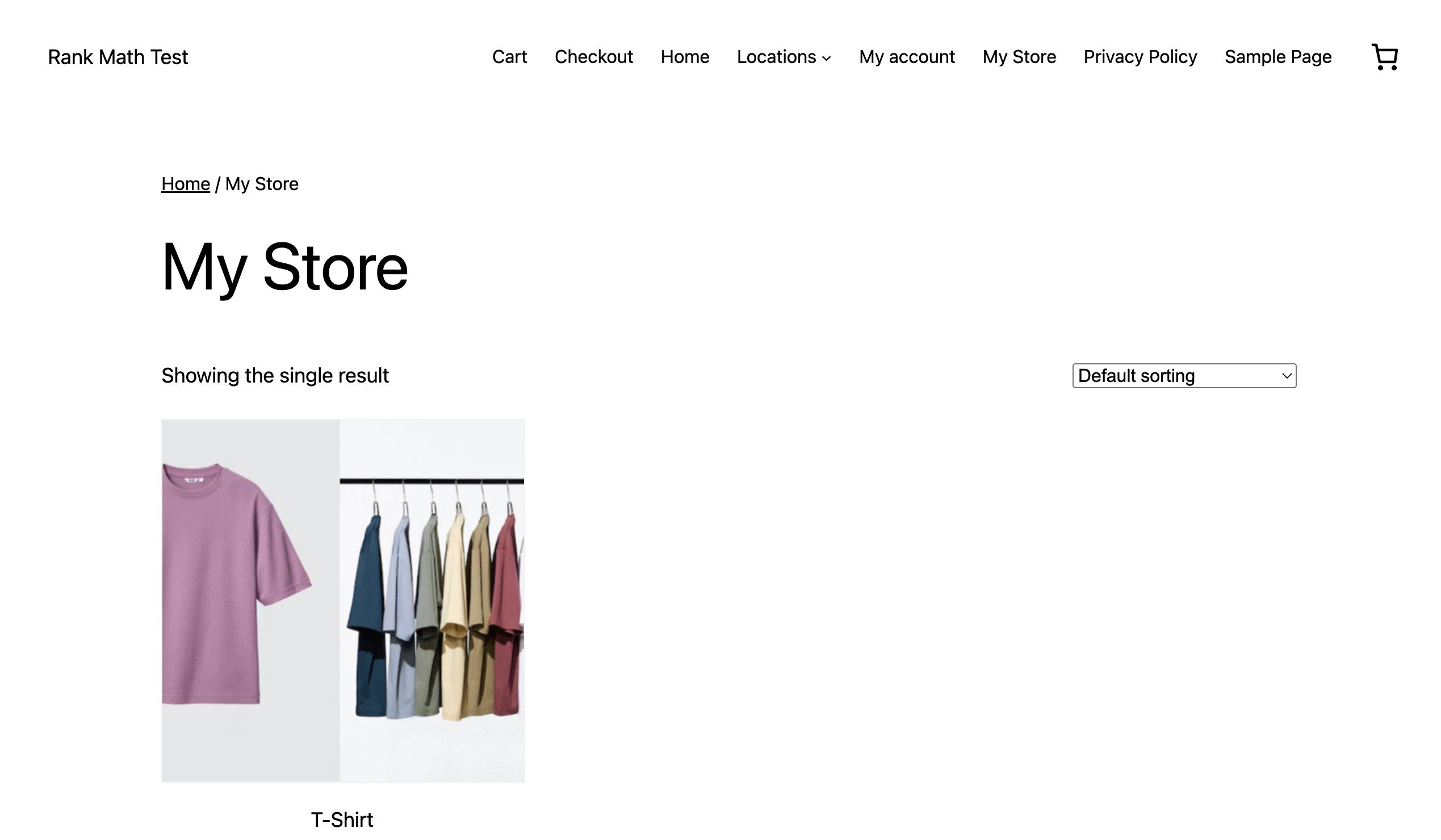Image resolution: width=1441 pixels, height=840 pixels.
Task: Click the large My Store page heading
Action: tap(284, 267)
